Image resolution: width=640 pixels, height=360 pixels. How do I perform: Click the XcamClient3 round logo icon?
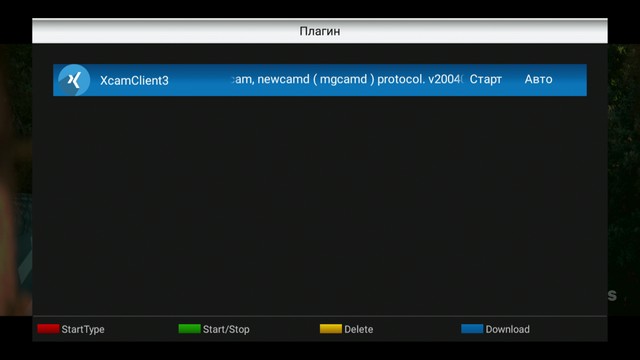point(74,80)
